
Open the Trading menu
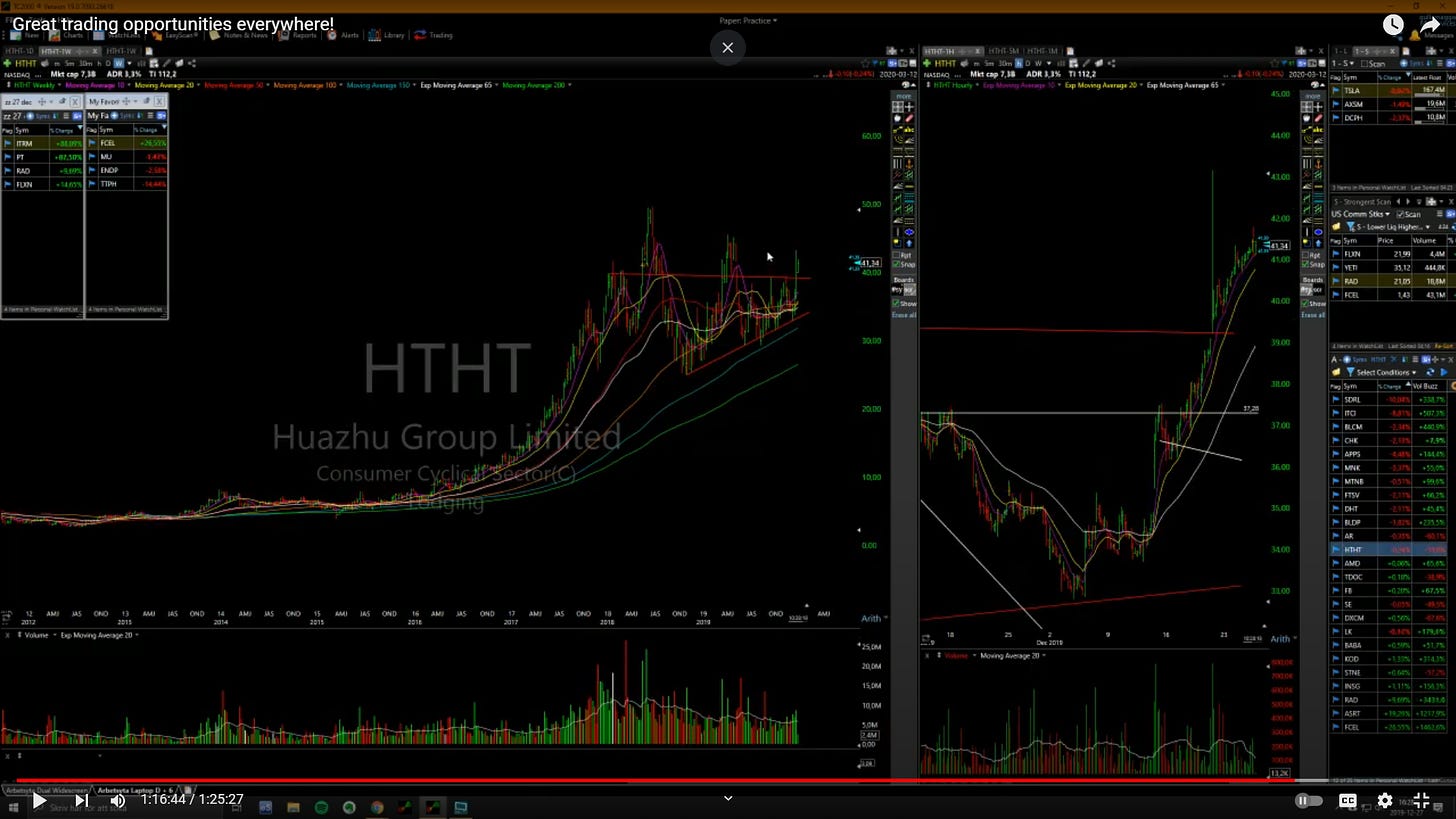(434, 35)
